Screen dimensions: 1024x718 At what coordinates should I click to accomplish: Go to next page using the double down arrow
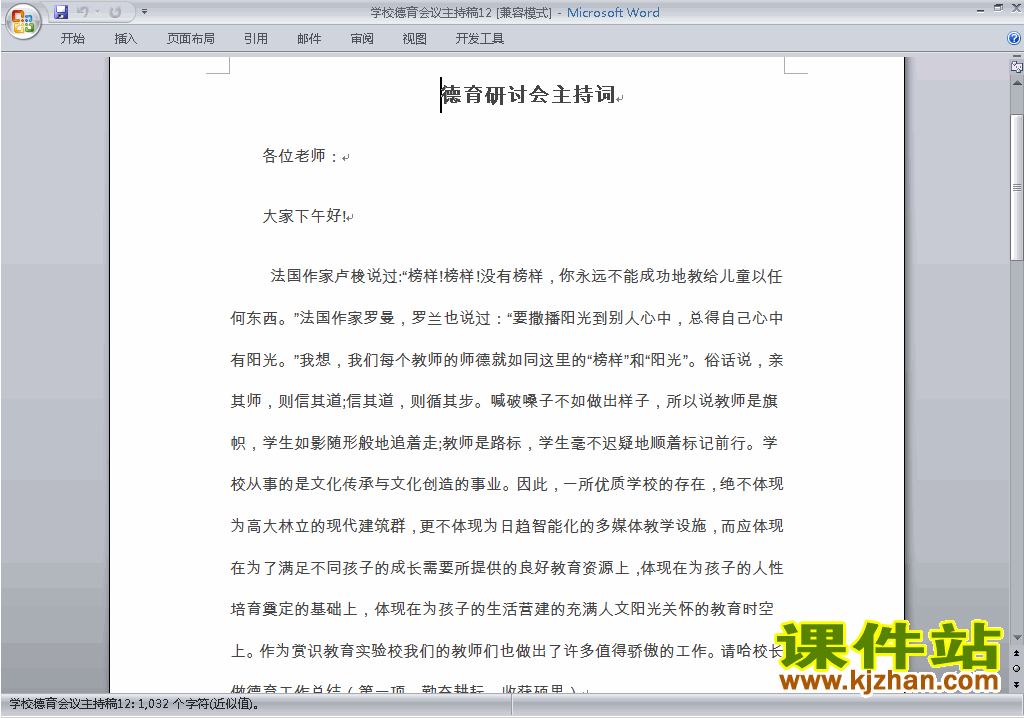click(1017, 684)
